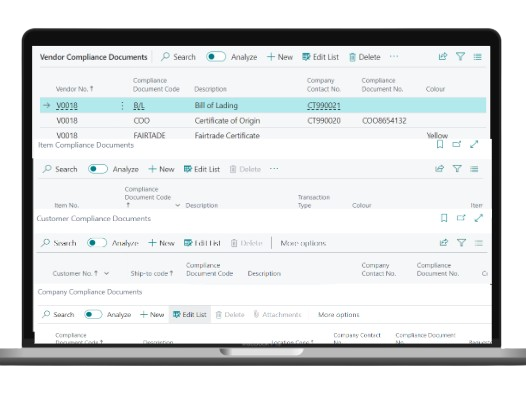The width and height of the screenshot is (526, 394).
Task: Select CT990020 contact cell
Action: tap(324, 120)
